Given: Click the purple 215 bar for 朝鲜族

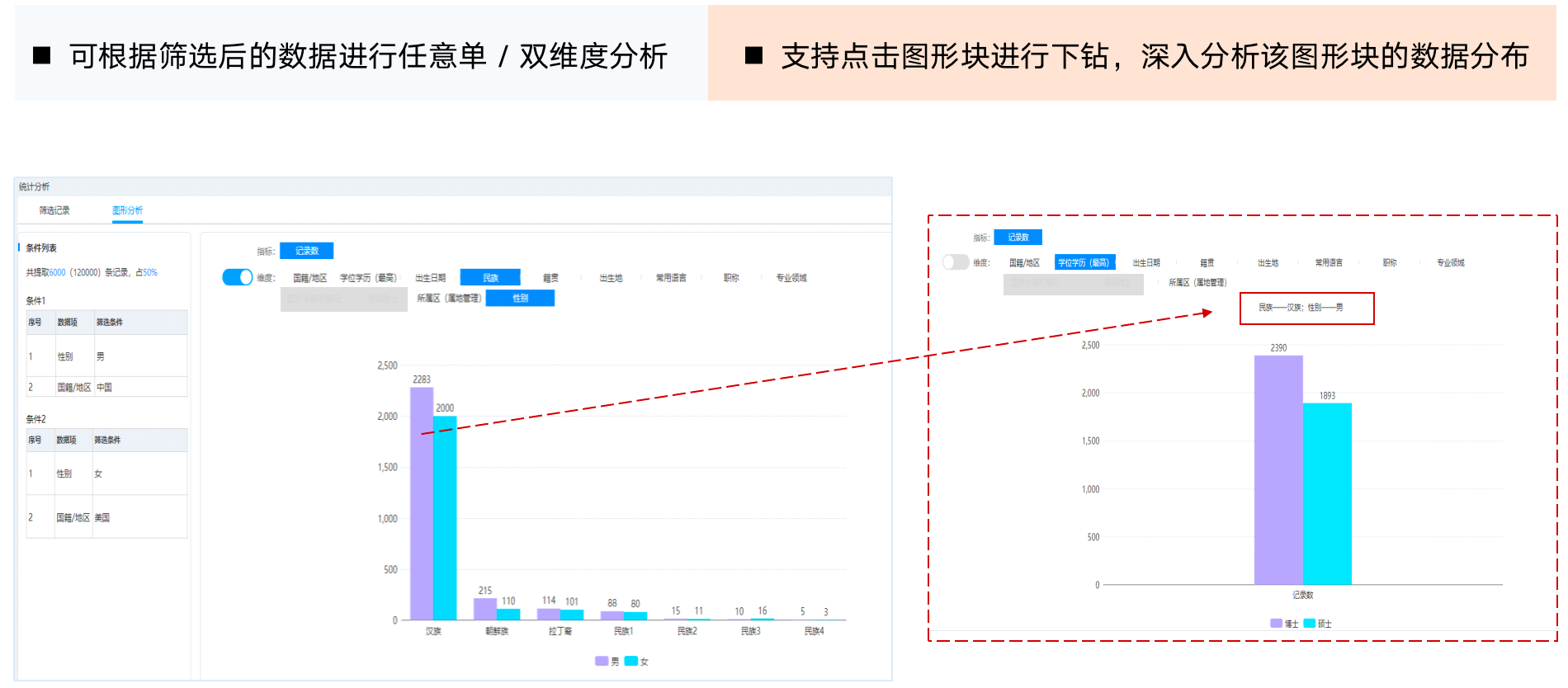Looking at the screenshot, I should (485, 609).
